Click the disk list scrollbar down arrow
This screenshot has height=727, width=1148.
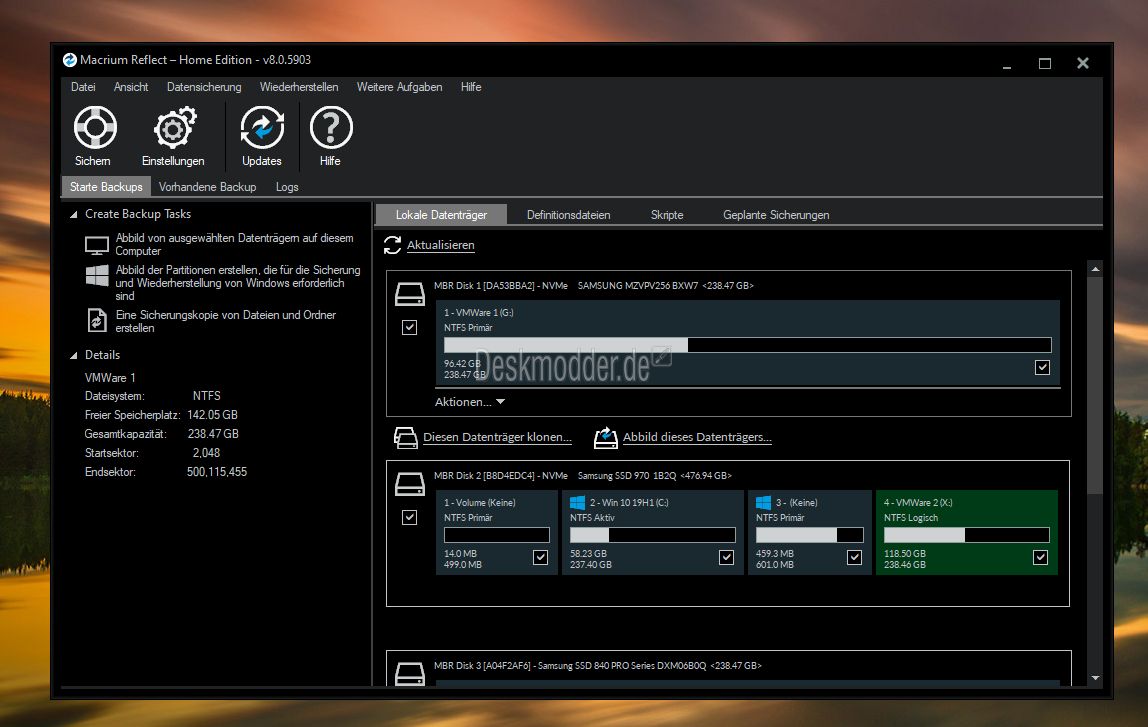click(x=1095, y=678)
